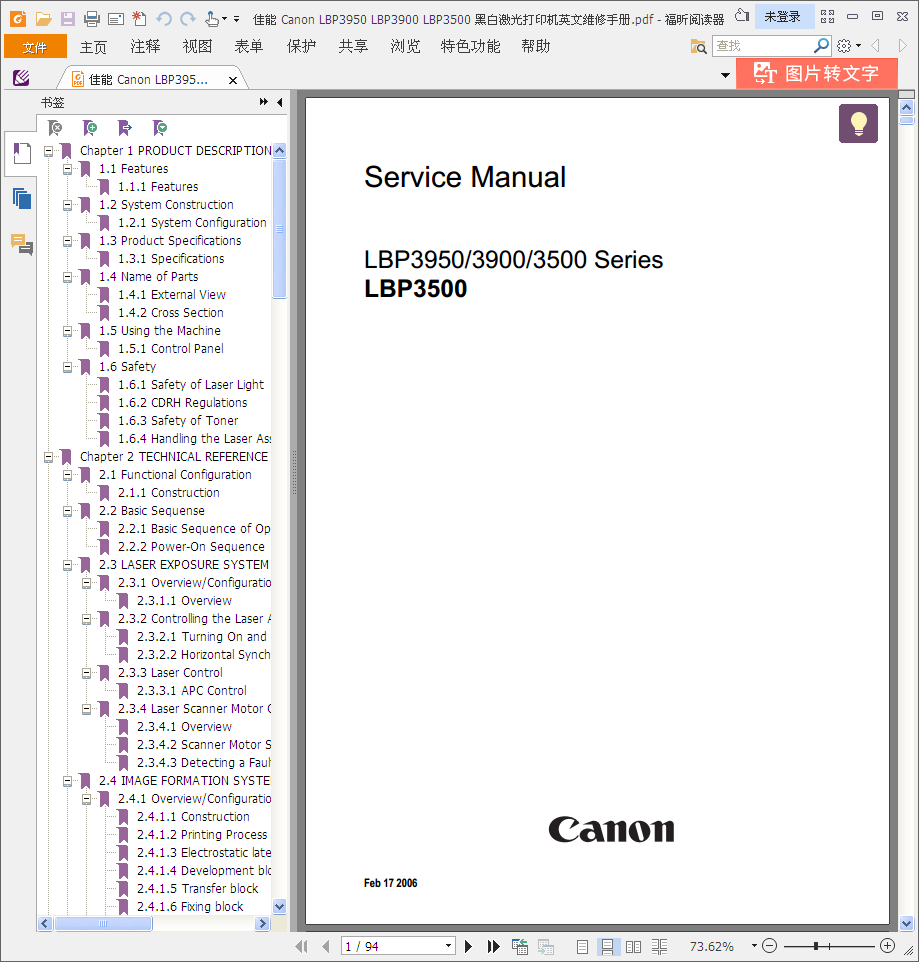Open search settings gear icon
Image resolution: width=919 pixels, height=962 pixels.
point(844,45)
